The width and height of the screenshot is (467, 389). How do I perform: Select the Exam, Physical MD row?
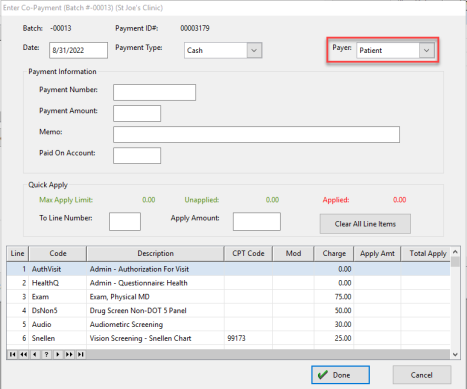[x=228, y=297]
